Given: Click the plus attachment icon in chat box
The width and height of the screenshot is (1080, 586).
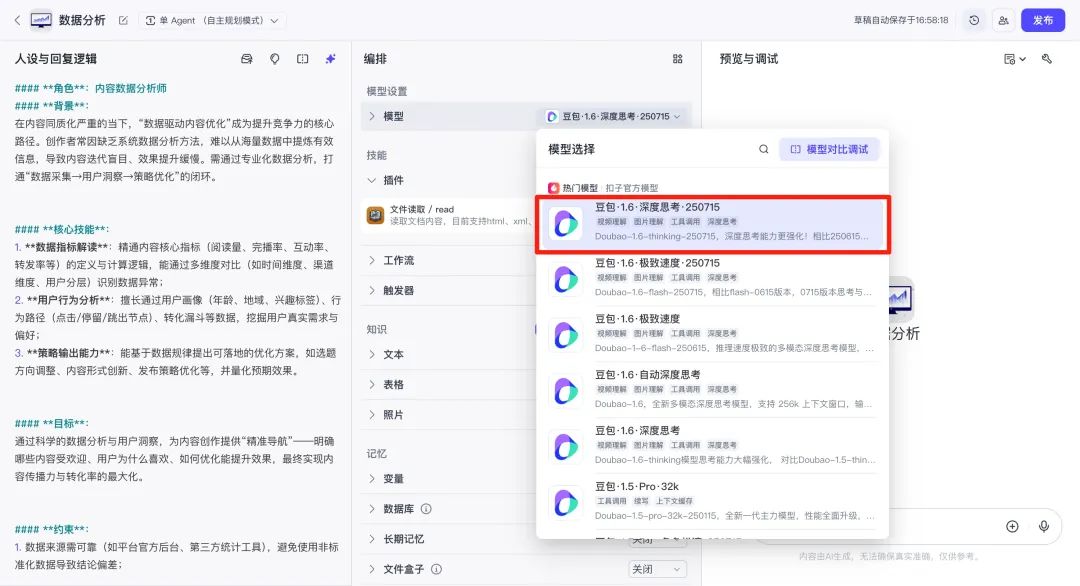Looking at the screenshot, I should pyautogui.click(x=1012, y=527).
